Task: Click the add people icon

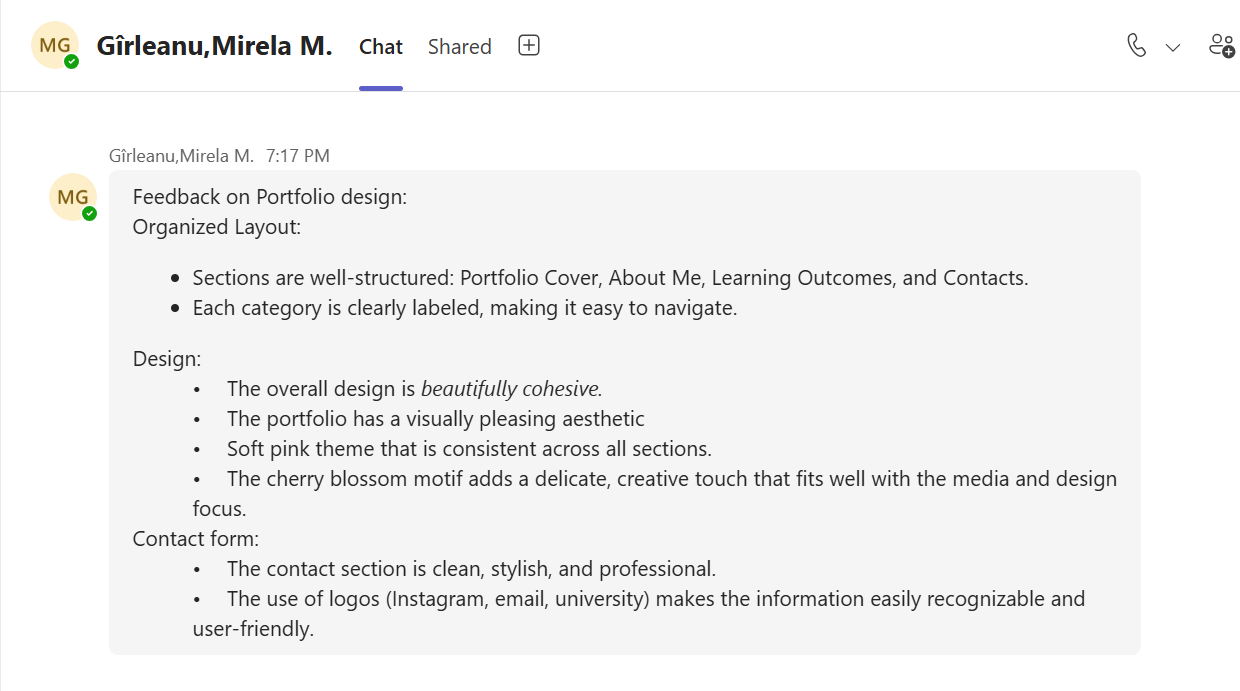Action: point(1221,46)
